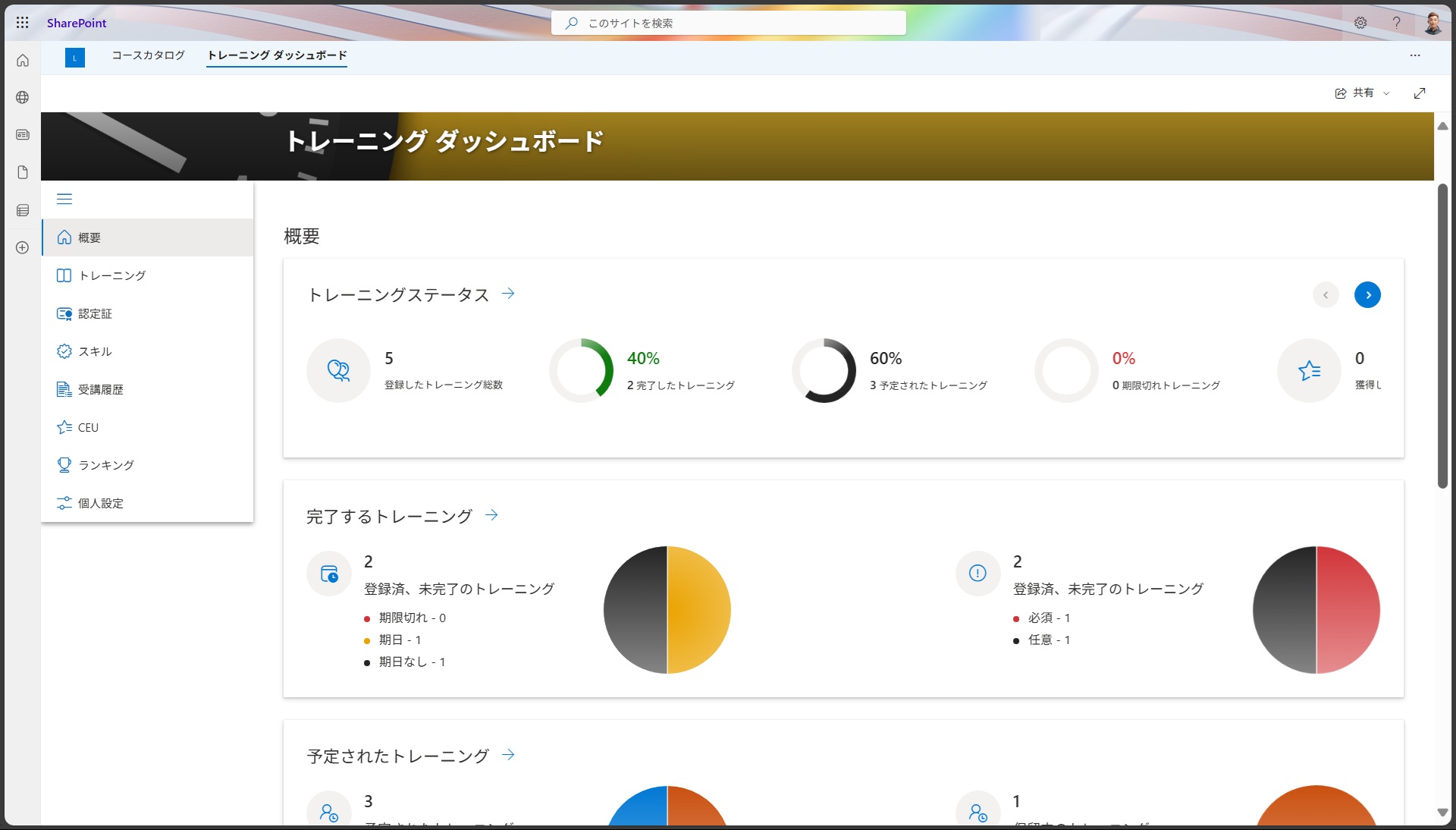1456x830 pixels.
Task: Show previous training status cards
Action: pos(1326,294)
